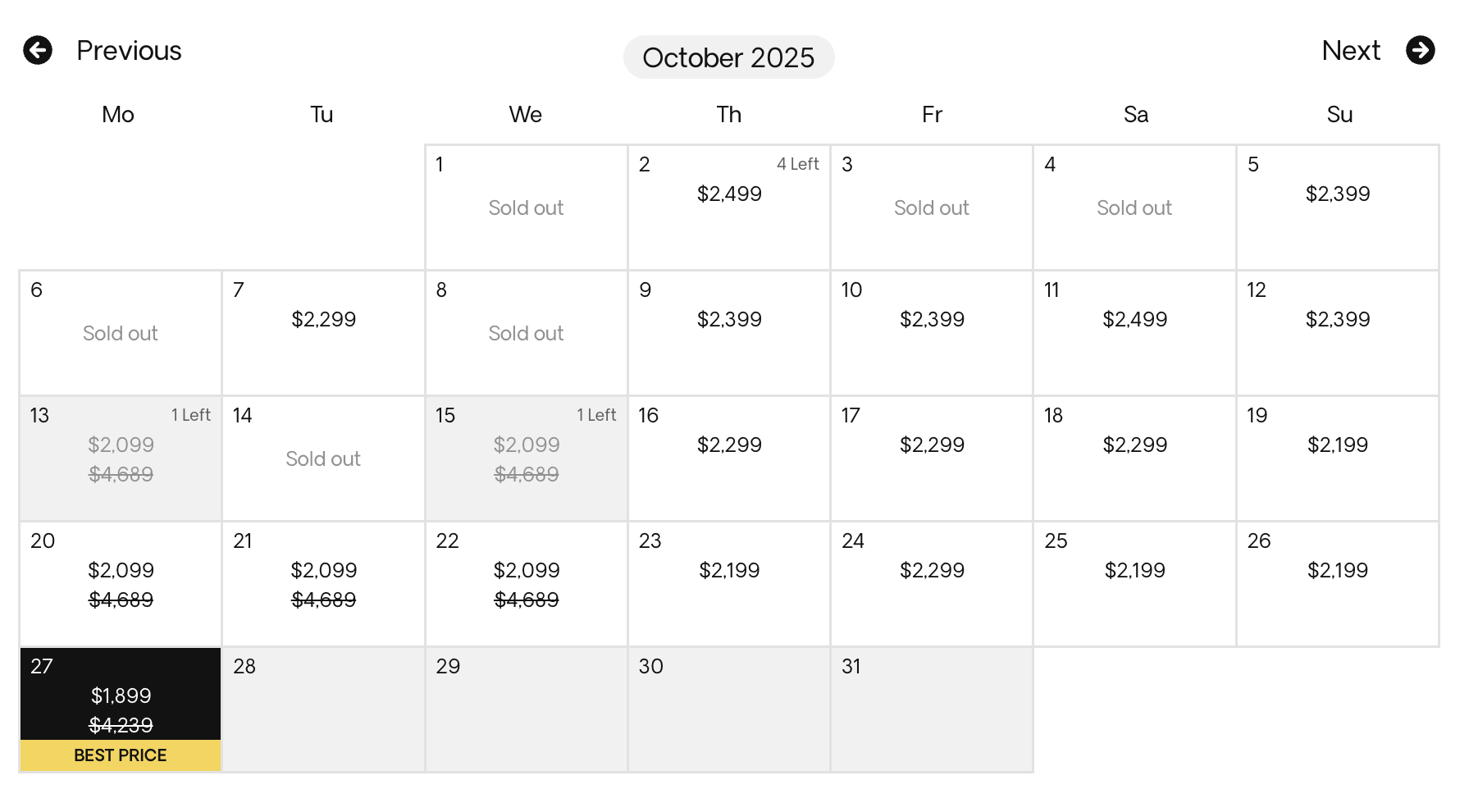Choose October 13 with 1 left
This screenshot has width=1478, height=812.
[x=121, y=458]
